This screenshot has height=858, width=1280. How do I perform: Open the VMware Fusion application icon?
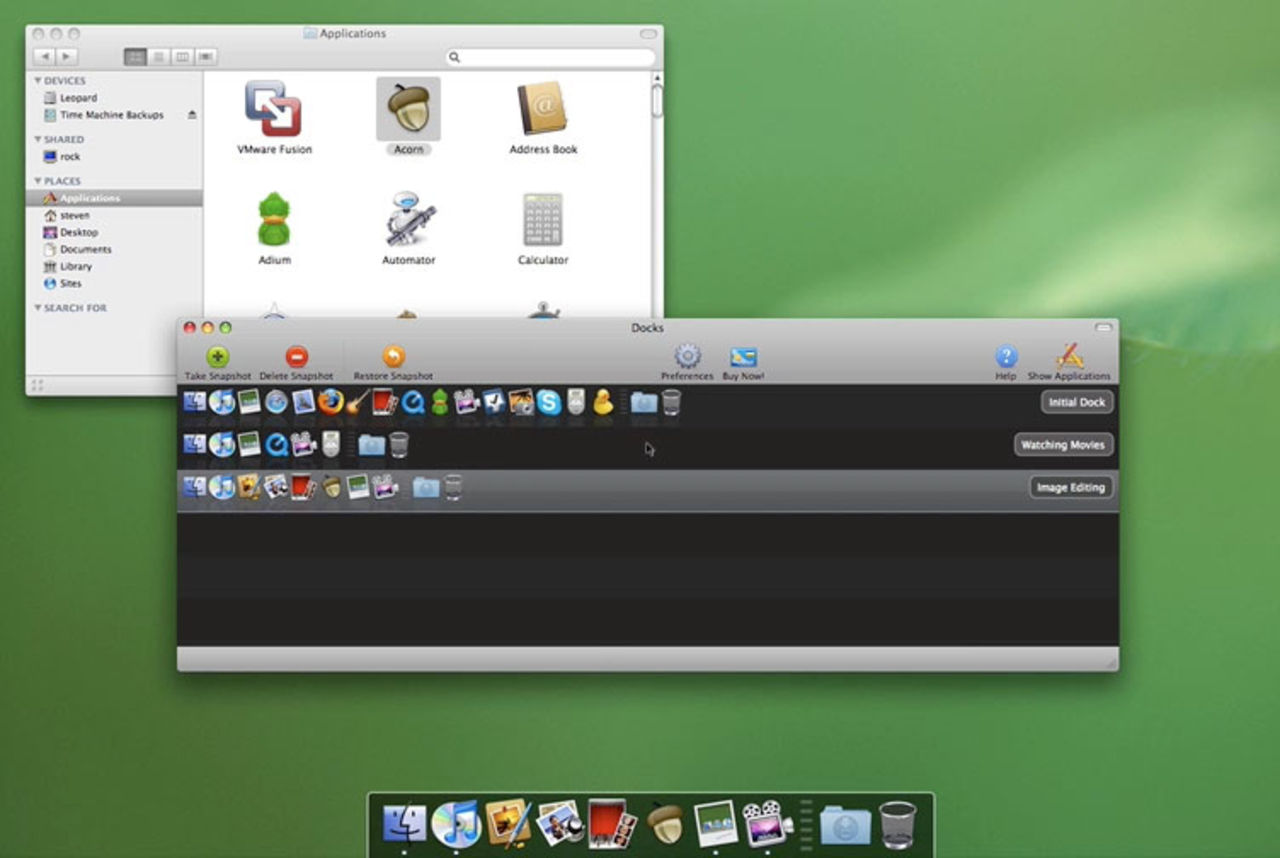tap(273, 109)
